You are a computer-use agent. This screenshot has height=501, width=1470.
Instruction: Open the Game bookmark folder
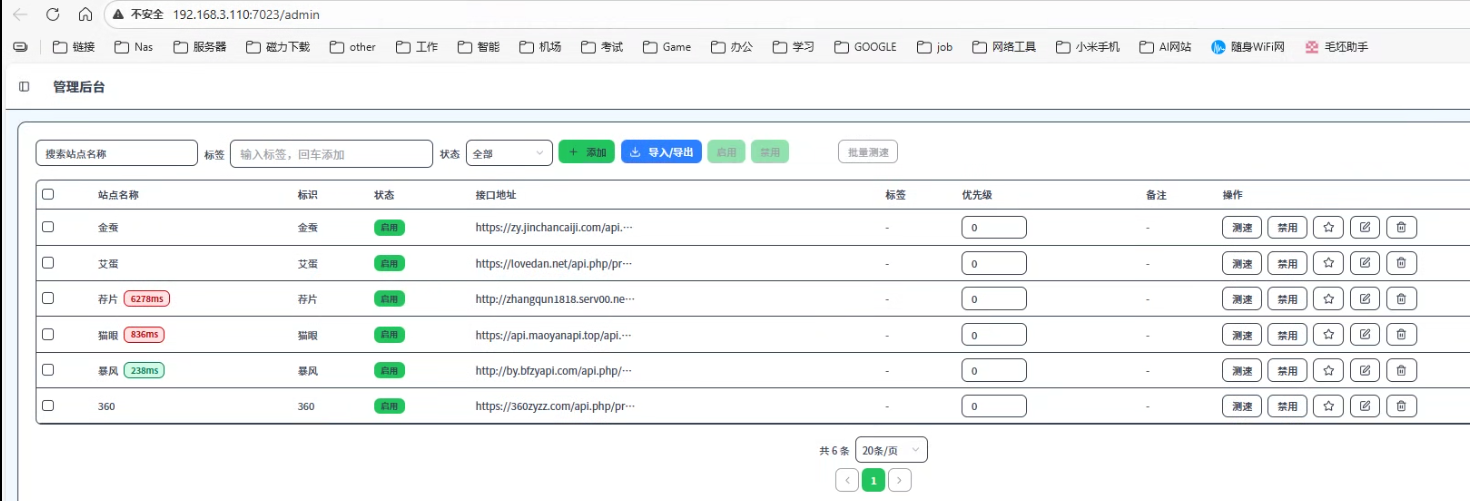pyautogui.click(x=667, y=47)
